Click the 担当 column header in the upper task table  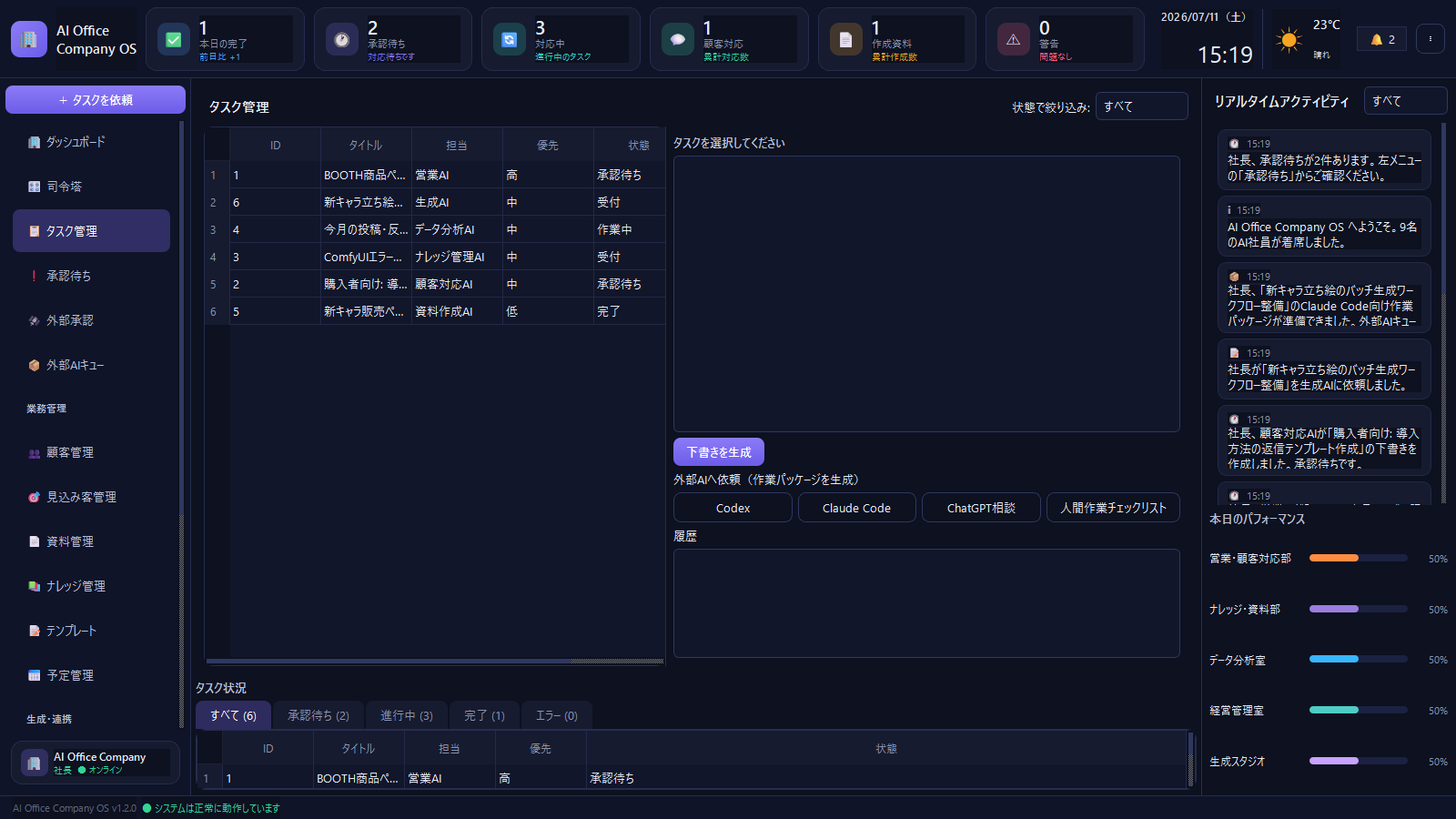(457, 146)
